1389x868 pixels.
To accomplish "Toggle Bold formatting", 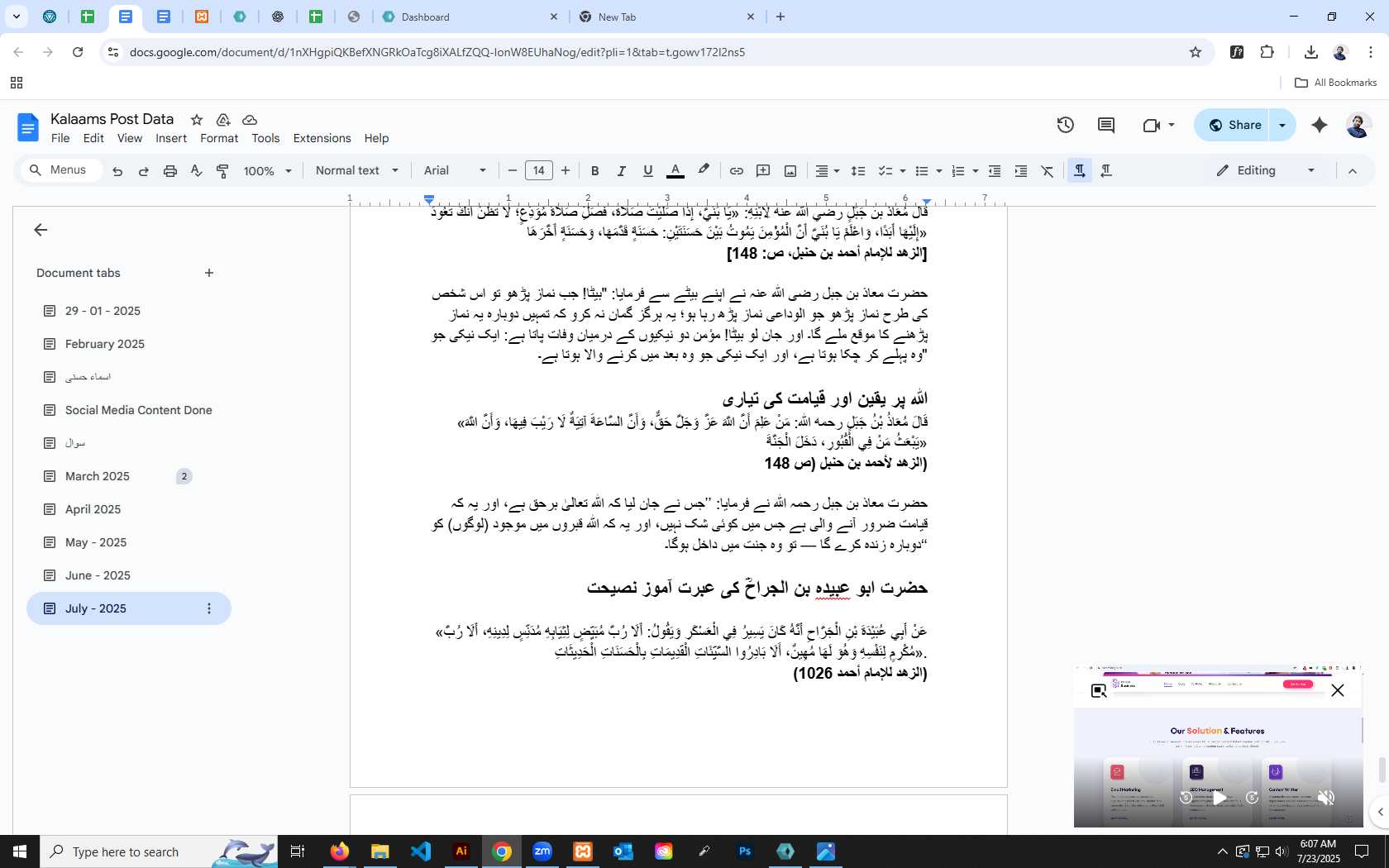I will point(594,171).
